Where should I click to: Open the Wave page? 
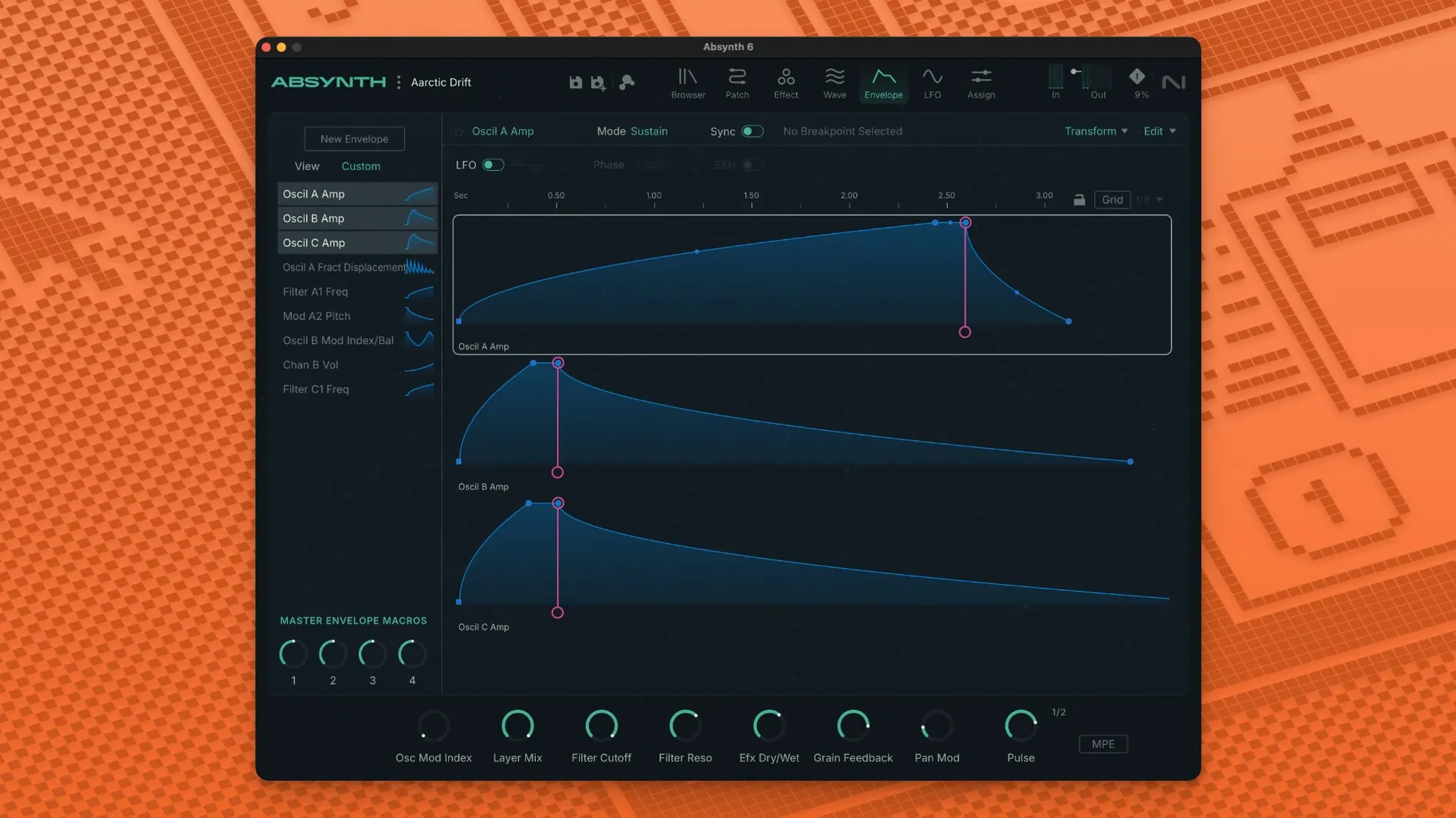835,83
